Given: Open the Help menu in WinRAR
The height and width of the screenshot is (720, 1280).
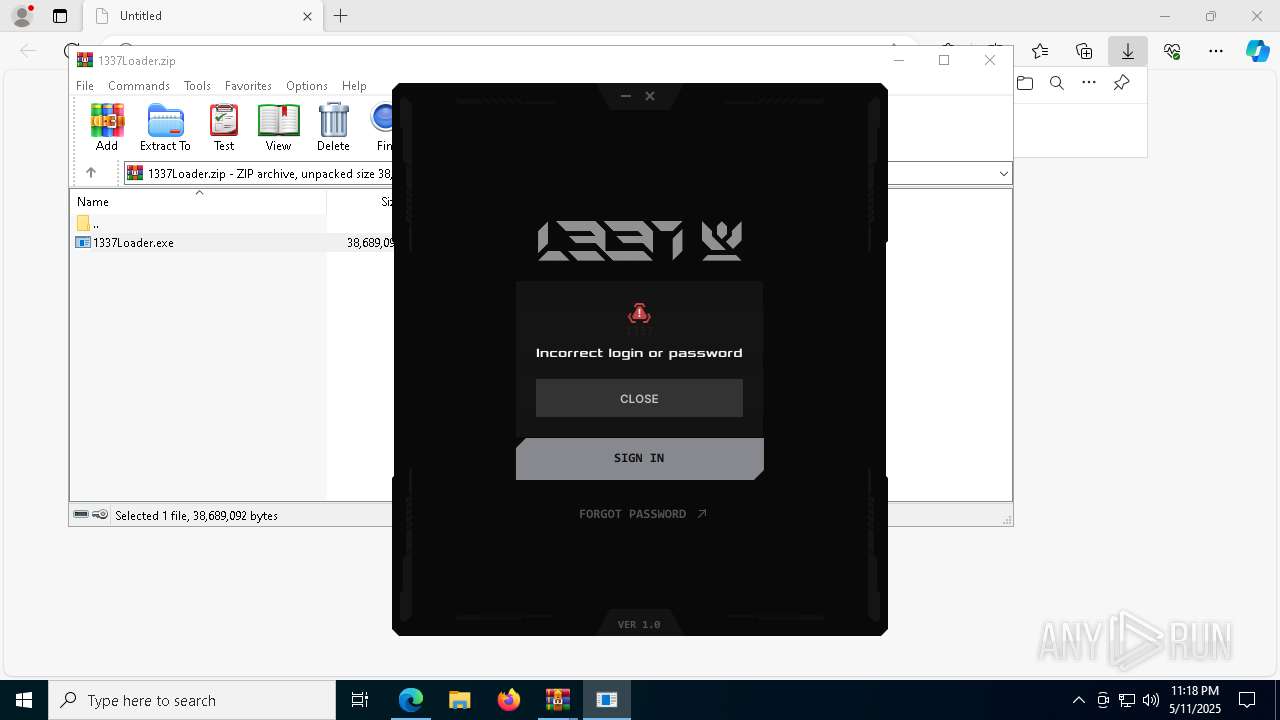Looking at the screenshot, I should [354, 86].
